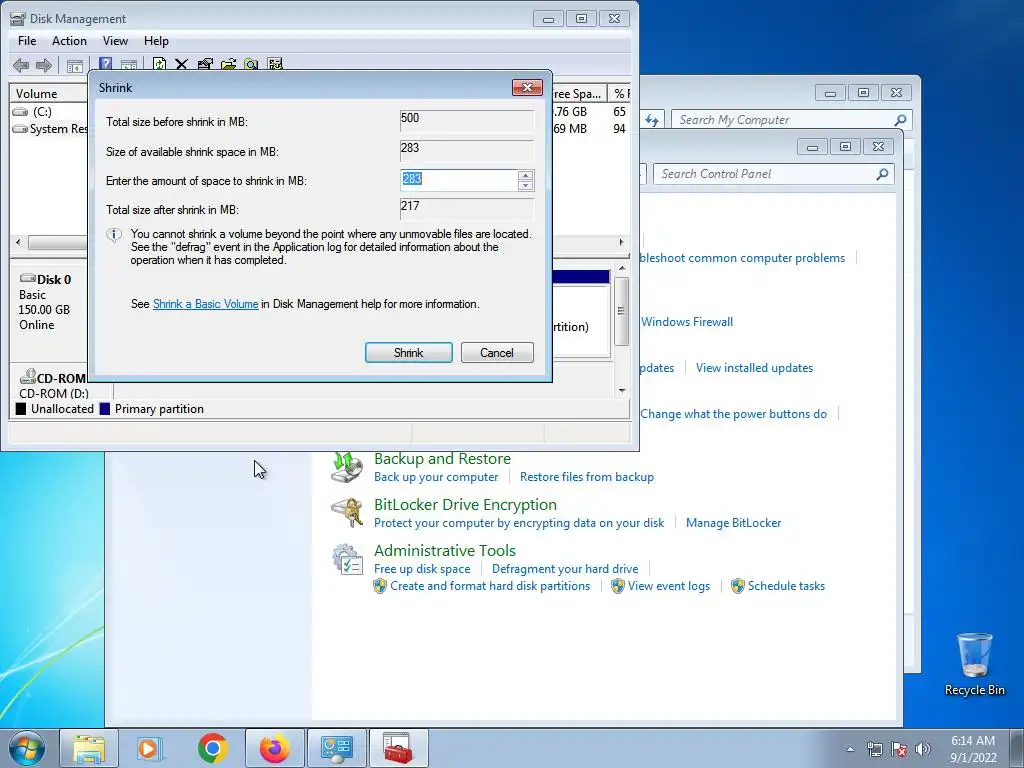Image resolution: width=1024 pixels, height=768 pixels.
Task: Open Create and format hard disk partitions link
Action: [x=490, y=586]
